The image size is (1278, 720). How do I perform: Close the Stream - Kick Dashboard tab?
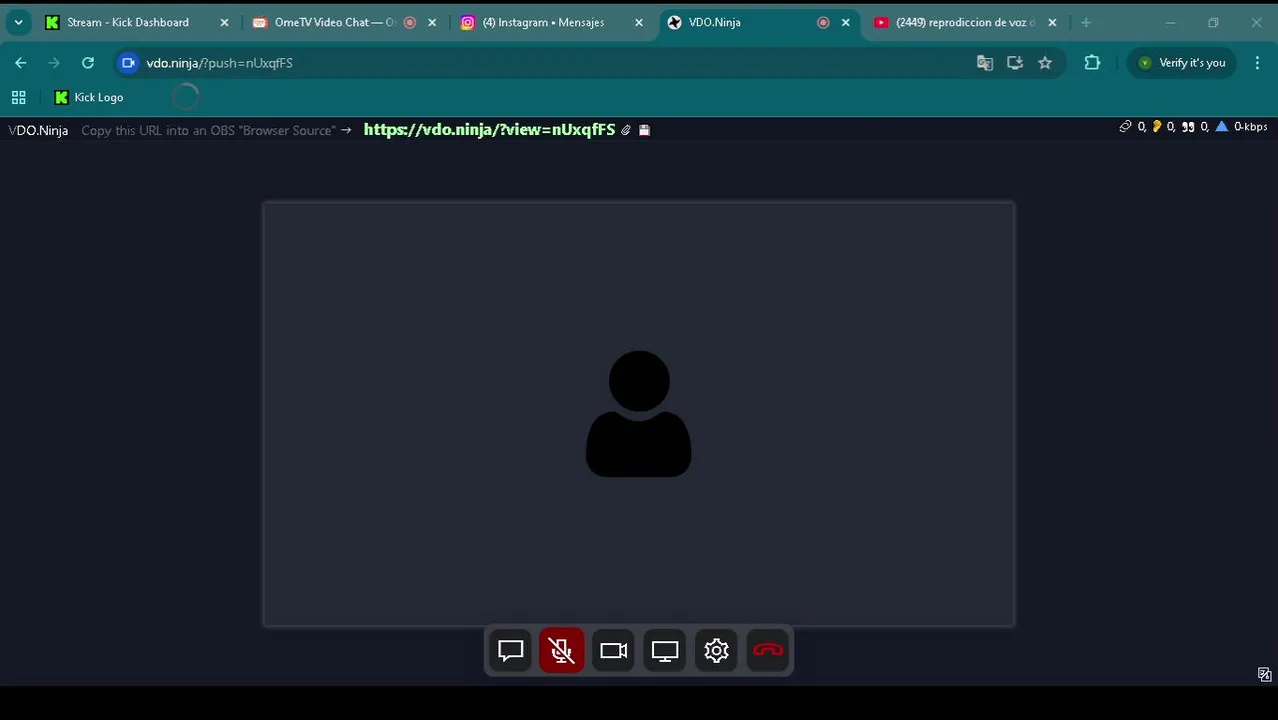(224, 22)
